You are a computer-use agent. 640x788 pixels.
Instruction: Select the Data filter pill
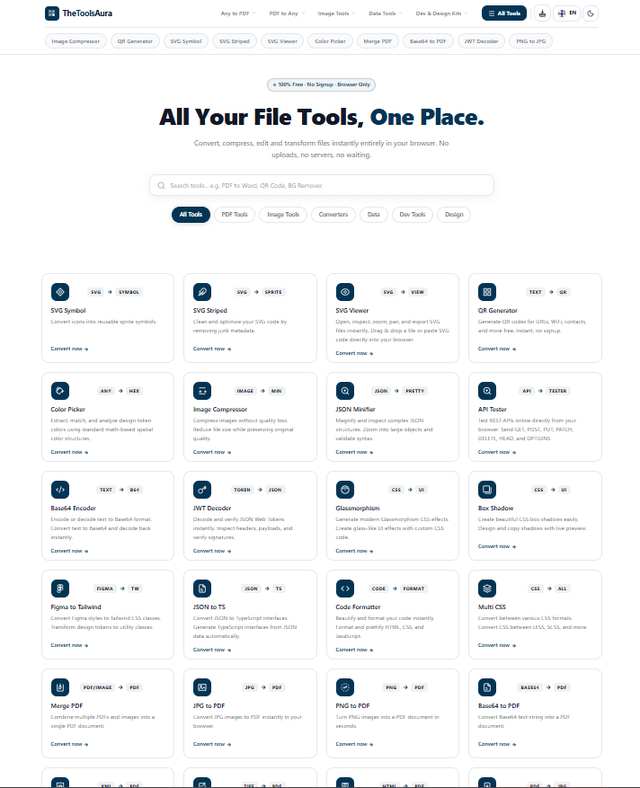pos(374,215)
